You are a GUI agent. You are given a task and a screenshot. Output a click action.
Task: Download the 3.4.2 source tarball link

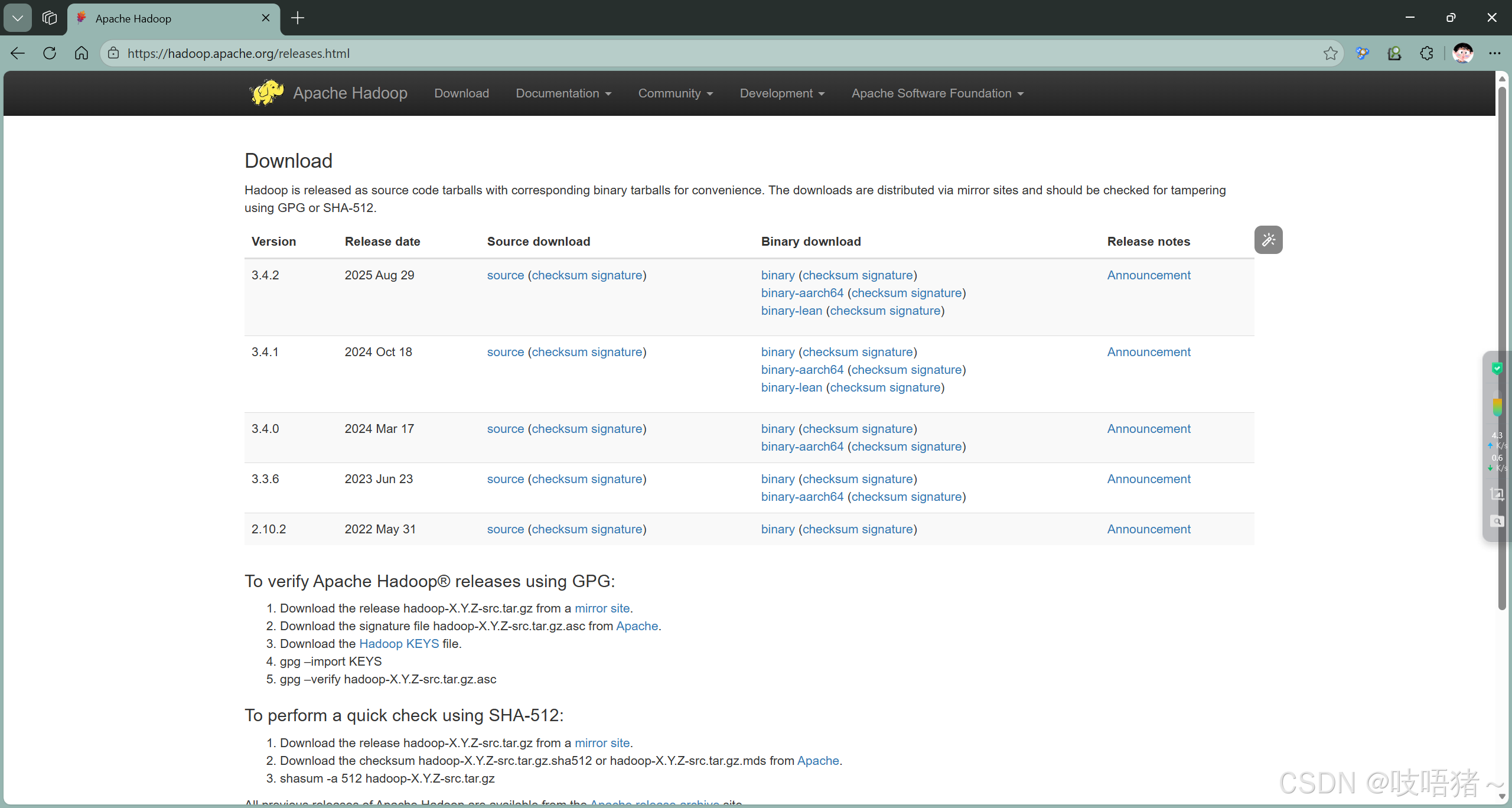pos(505,275)
